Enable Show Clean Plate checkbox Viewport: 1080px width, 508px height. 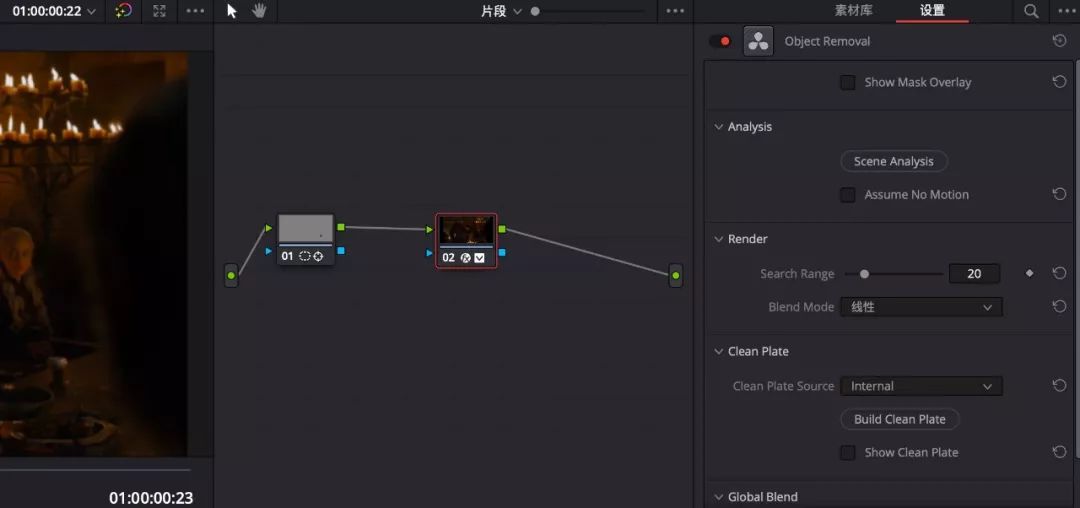[x=848, y=452]
